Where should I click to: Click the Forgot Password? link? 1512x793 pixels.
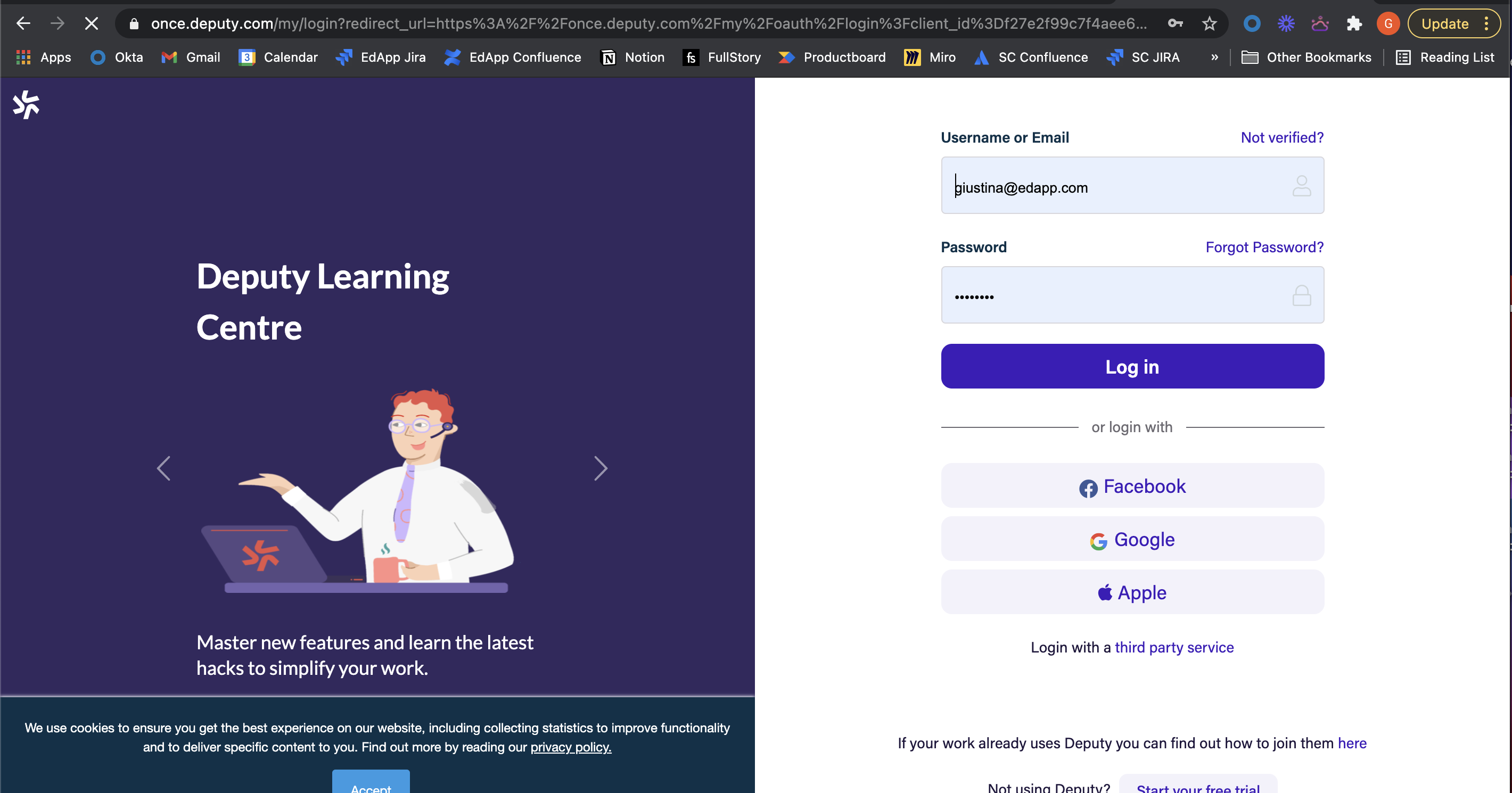tap(1264, 247)
